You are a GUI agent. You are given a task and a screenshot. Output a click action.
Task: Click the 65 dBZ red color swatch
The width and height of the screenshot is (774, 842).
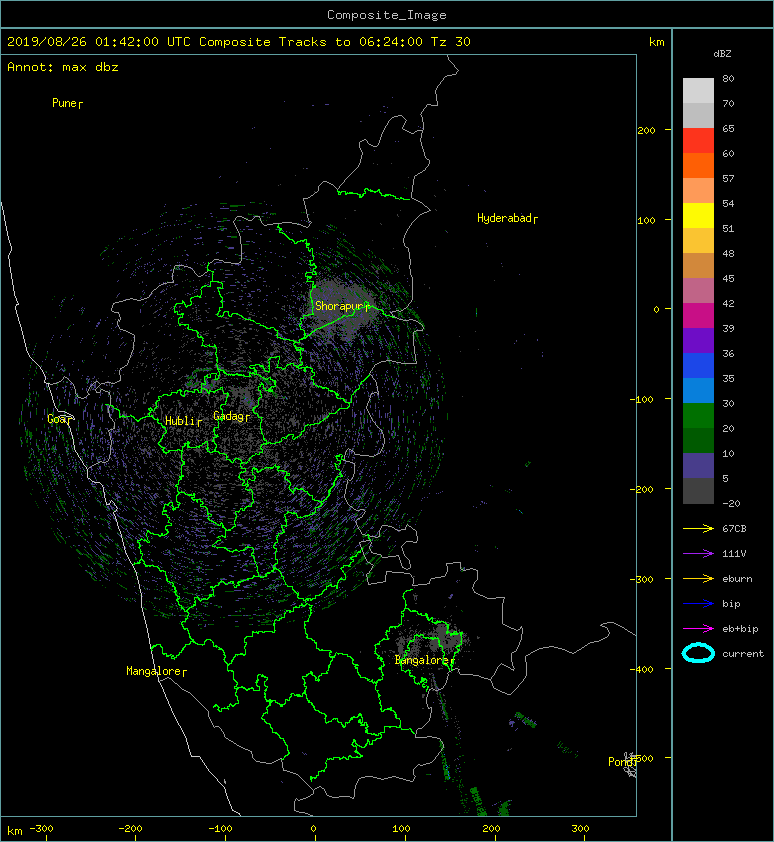click(x=698, y=141)
